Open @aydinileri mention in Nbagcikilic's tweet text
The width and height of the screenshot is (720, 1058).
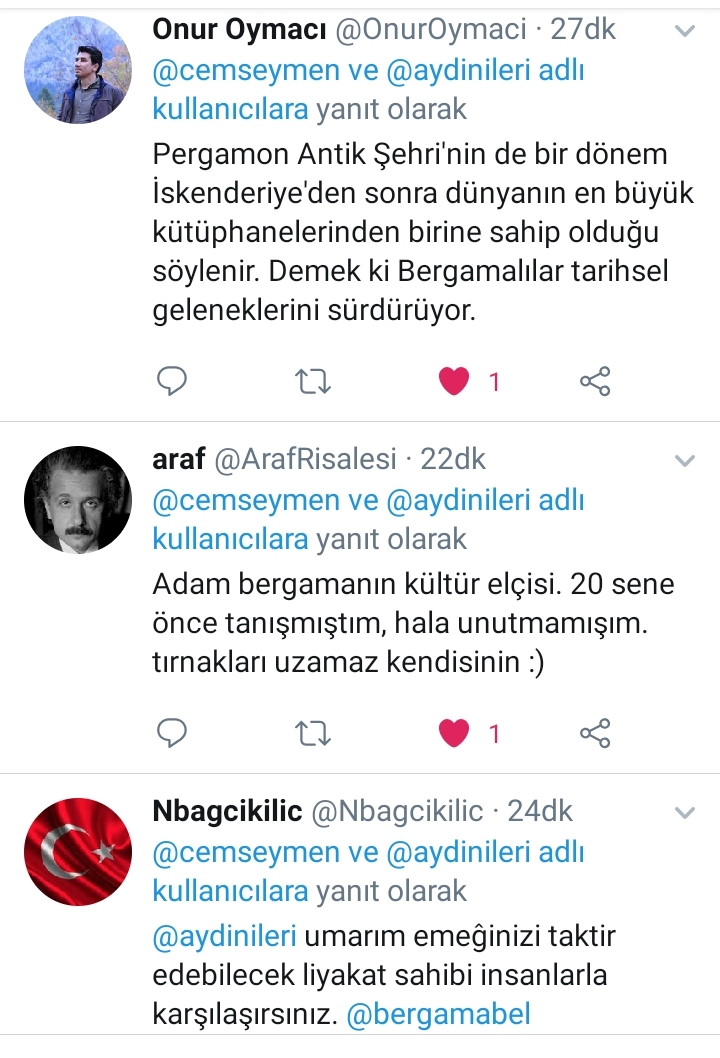[x=225, y=936]
